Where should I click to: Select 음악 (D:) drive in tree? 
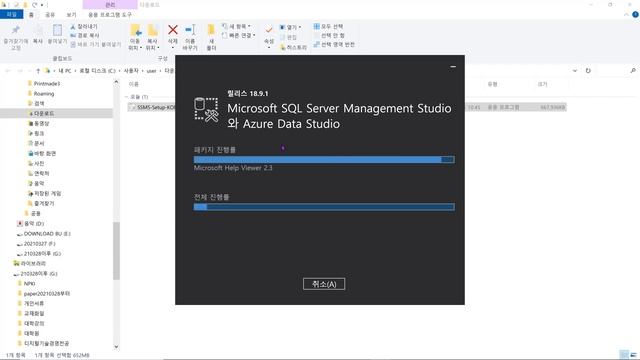[33, 224]
